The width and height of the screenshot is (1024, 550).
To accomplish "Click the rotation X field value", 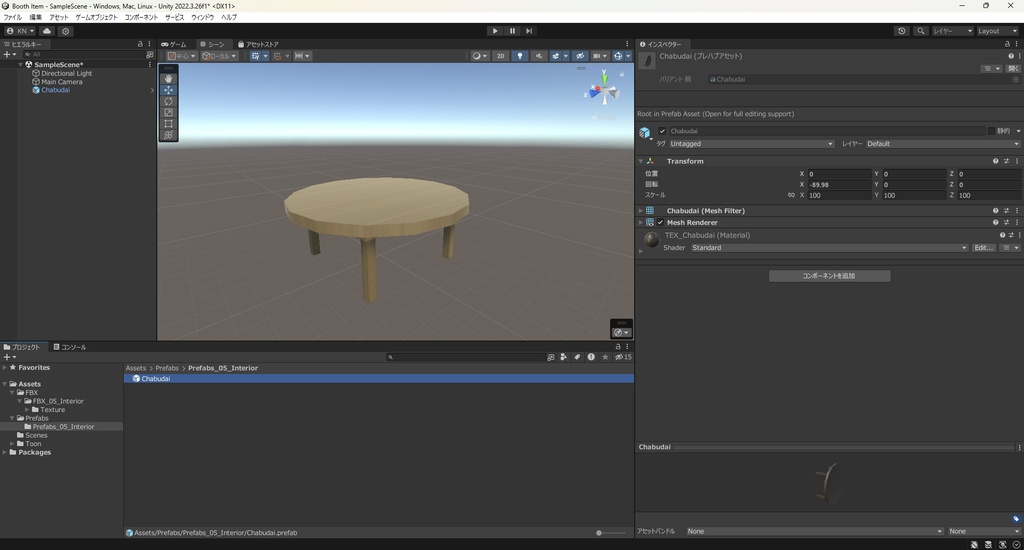I will click(839, 185).
